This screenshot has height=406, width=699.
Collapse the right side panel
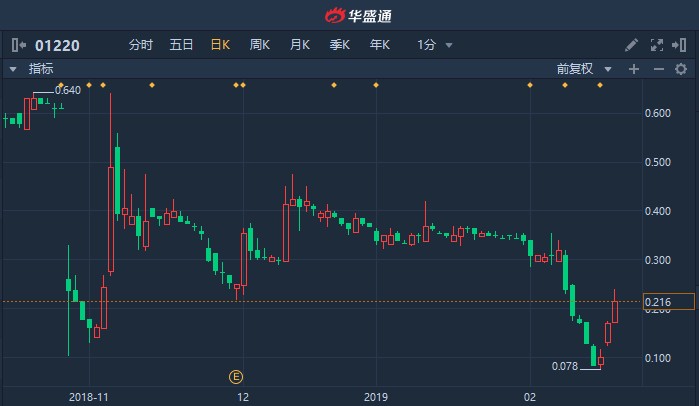679,45
